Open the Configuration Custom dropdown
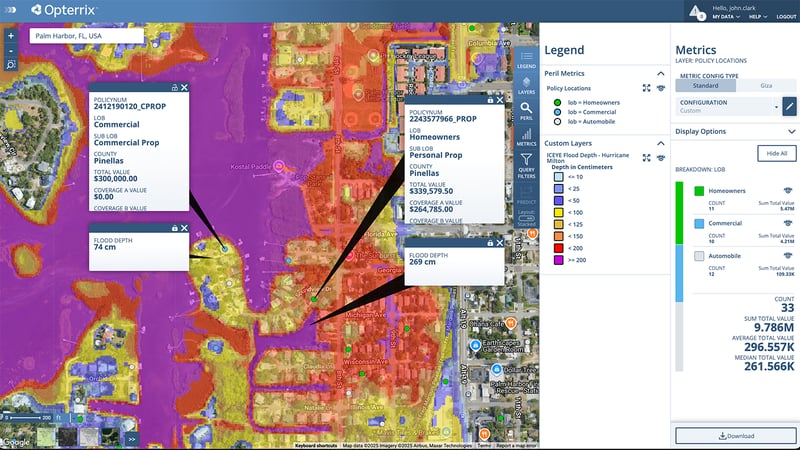This screenshot has height=450, width=800. [x=728, y=106]
